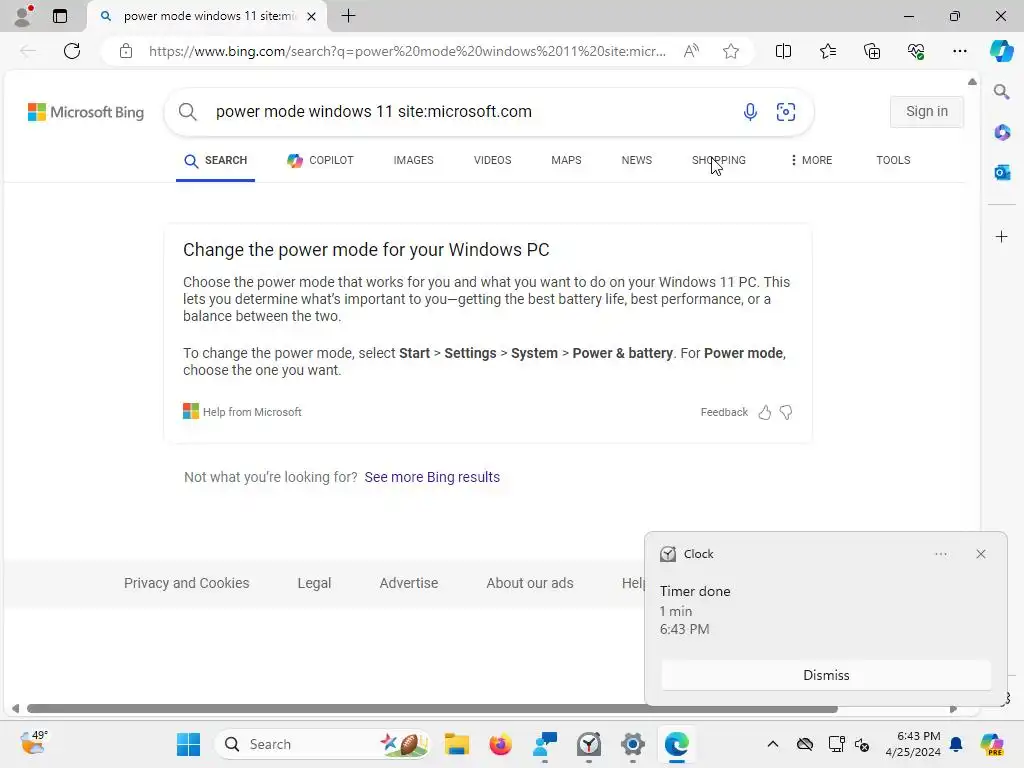Switch to the COPILOT tab

pyautogui.click(x=320, y=161)
